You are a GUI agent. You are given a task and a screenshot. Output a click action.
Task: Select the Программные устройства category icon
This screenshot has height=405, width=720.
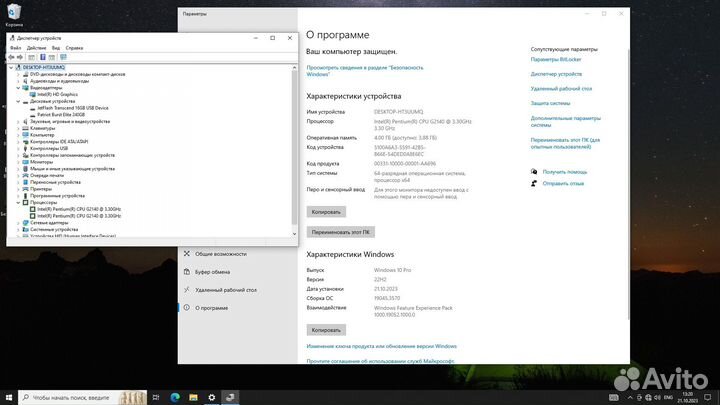(26, 196)
